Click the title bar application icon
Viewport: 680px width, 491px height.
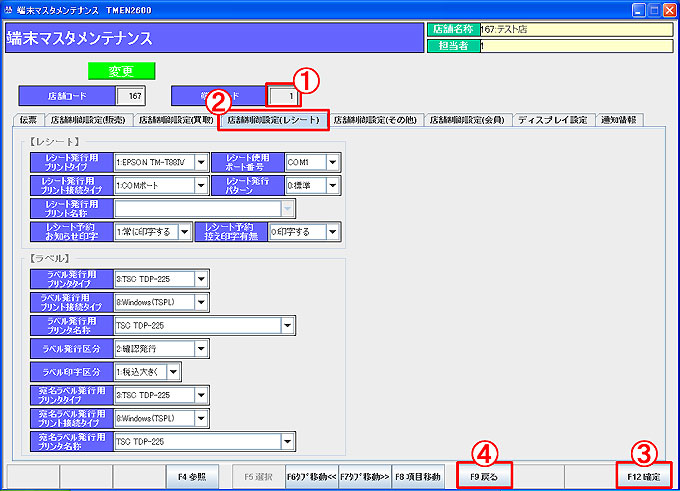[x=9, y=10]
